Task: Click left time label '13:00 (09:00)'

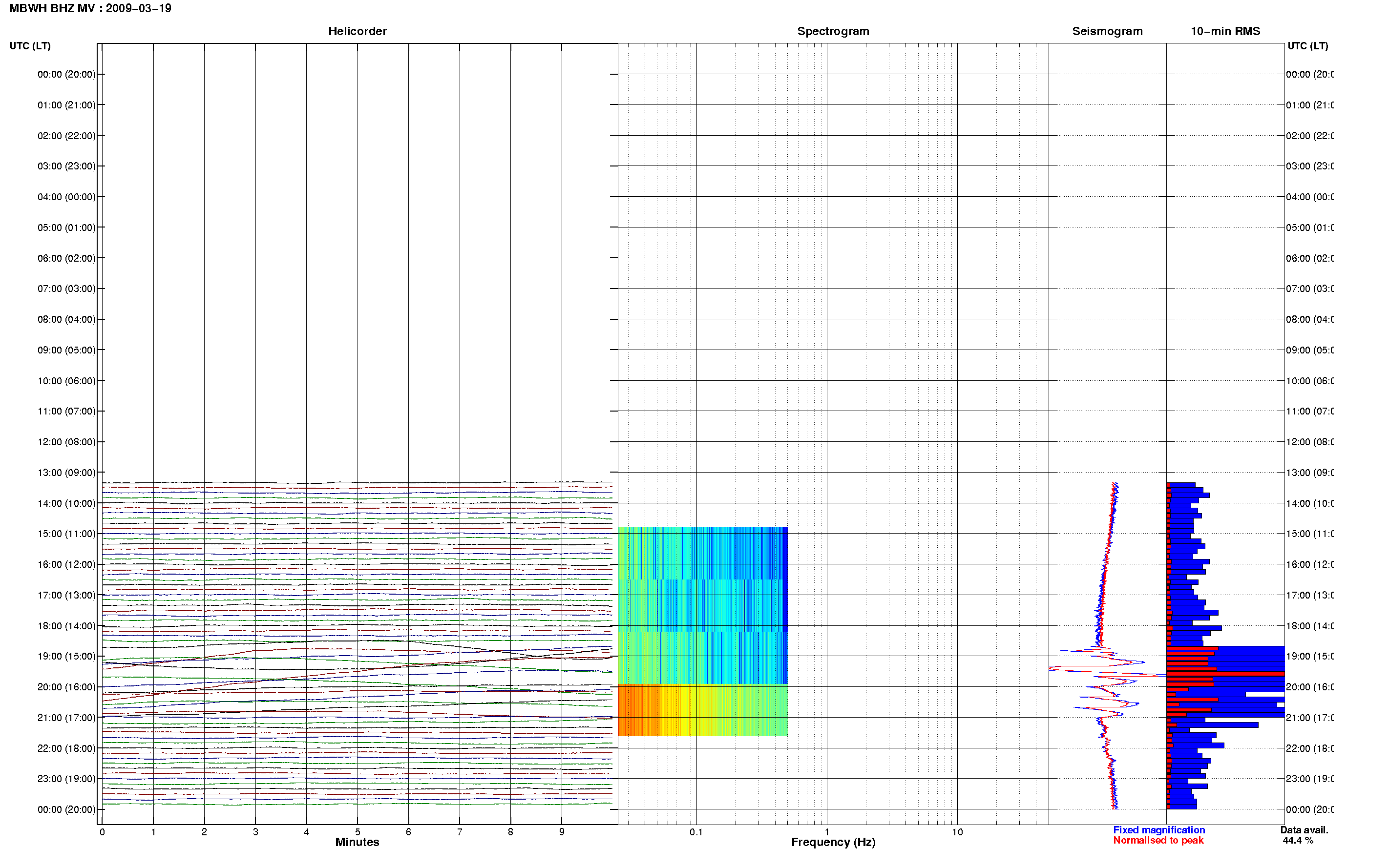Action: [x=66, y=473]
